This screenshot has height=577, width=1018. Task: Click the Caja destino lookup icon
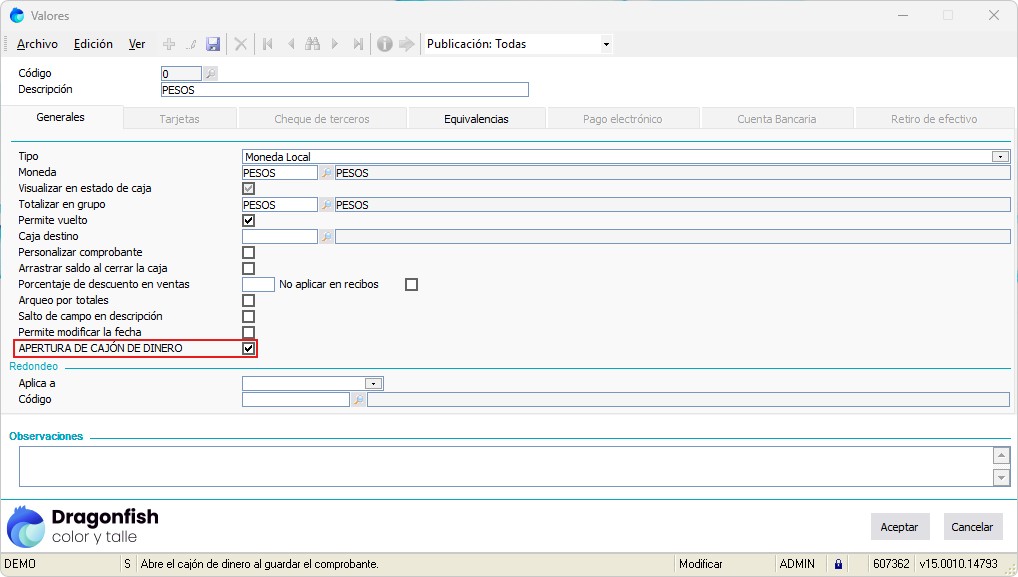click(x=326, y=237)
